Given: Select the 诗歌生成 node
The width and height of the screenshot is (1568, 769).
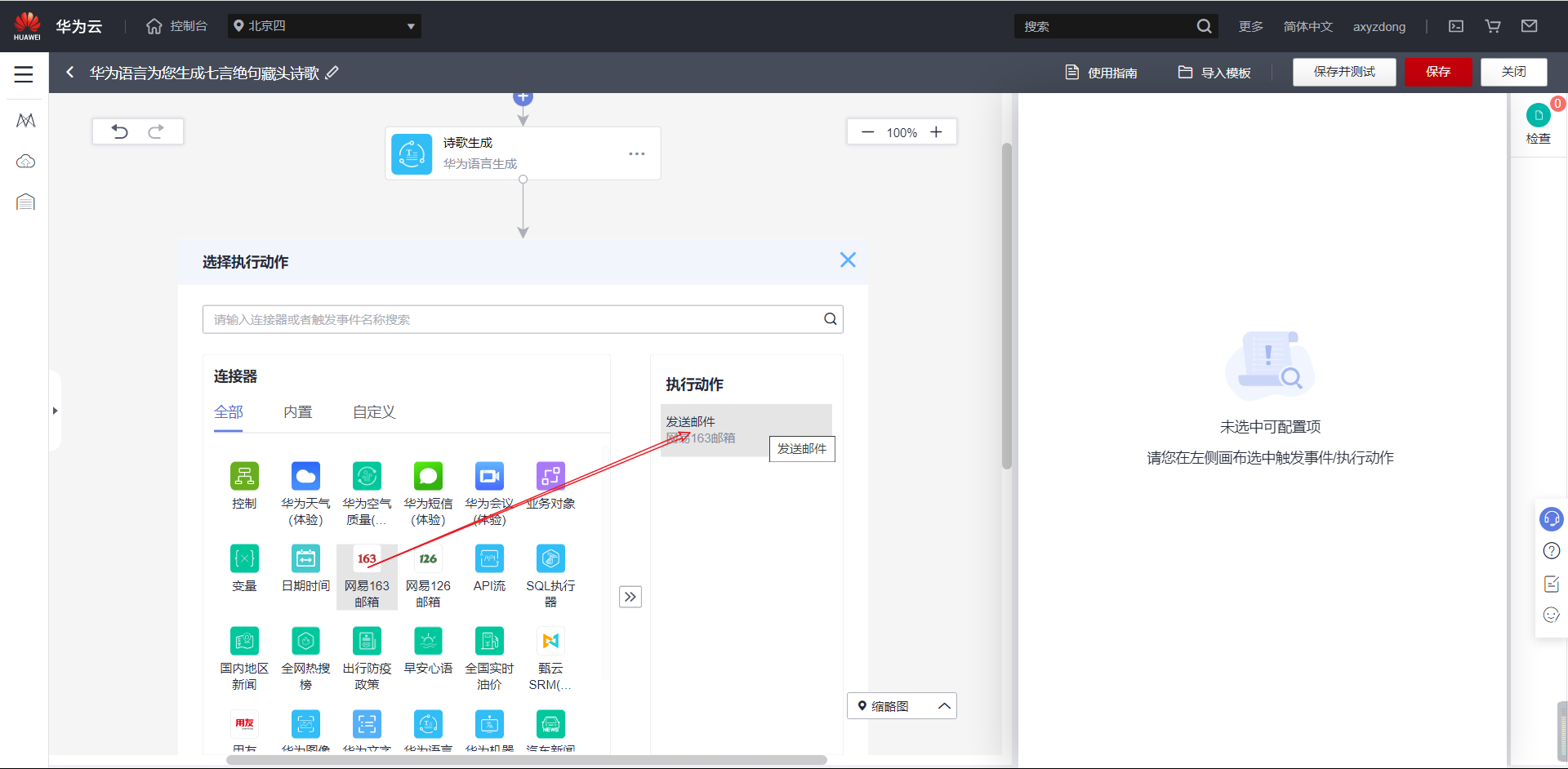Looking at the screenshot, I should pyautogui.click(x=523, y=153).
